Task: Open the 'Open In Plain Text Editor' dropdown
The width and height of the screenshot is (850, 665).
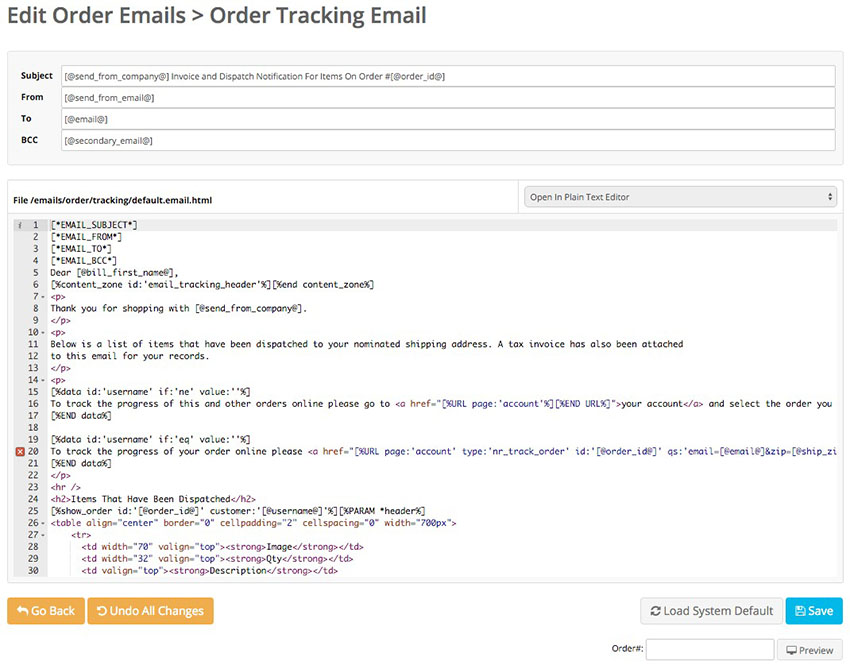Action: click(x=680, y=197)
